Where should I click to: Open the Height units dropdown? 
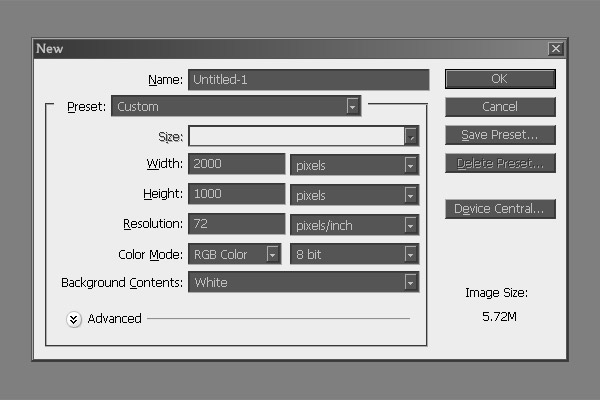(410, 195)
